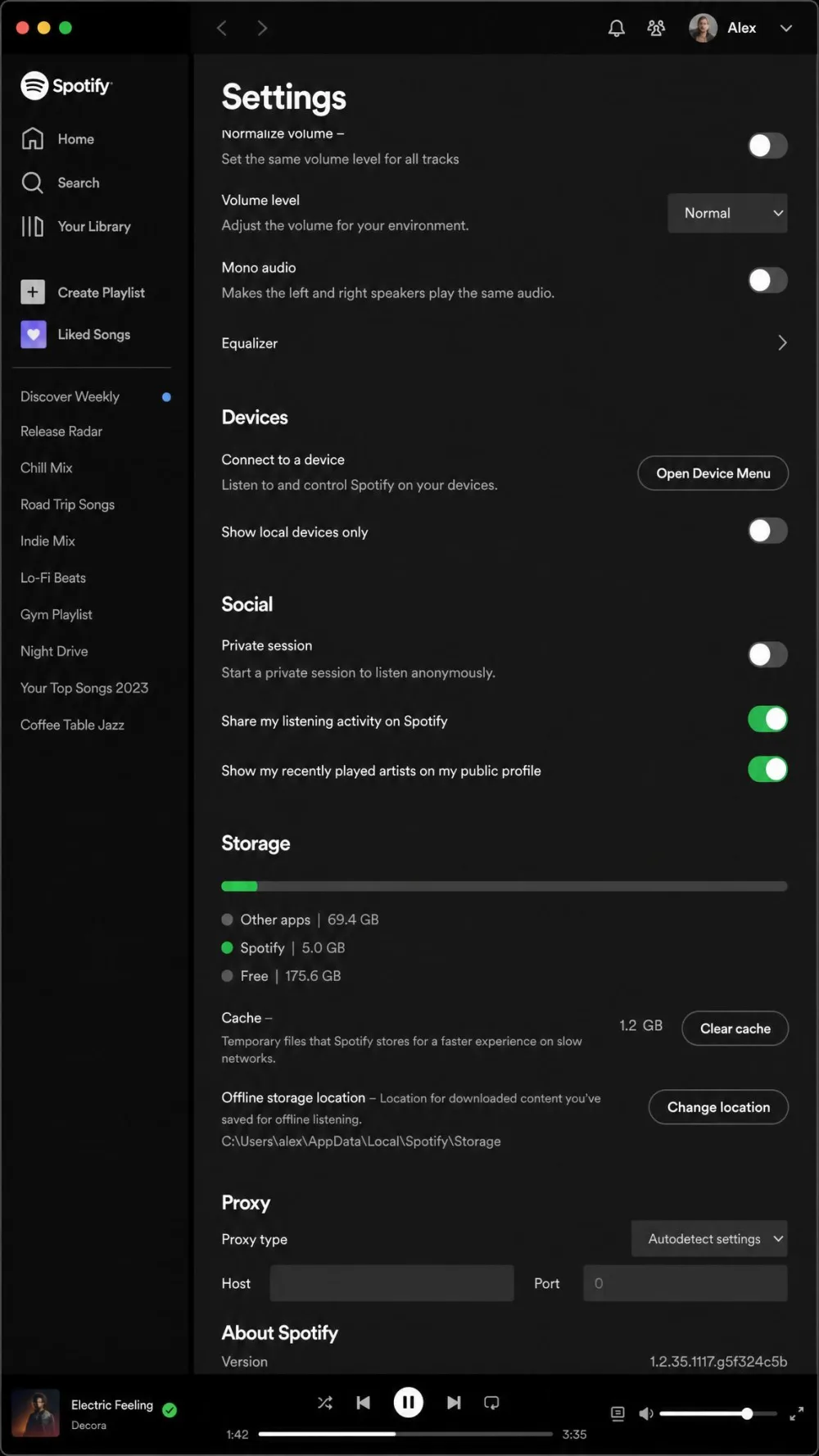Select the Lo-Fi Beats playlist
This screenshot has width=819, height=1456.
click(x=53, y=577)
